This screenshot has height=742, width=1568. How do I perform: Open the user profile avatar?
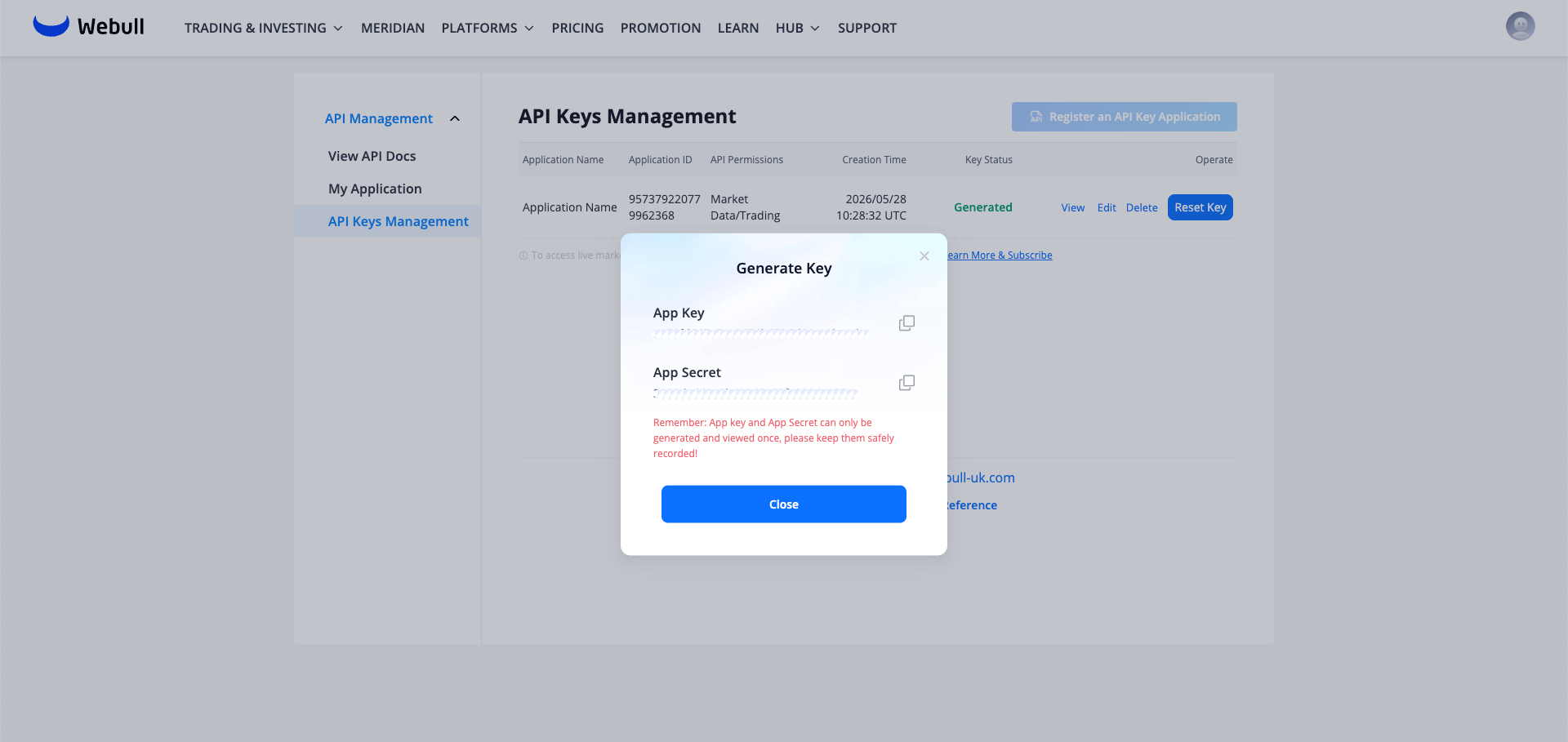[x=1520, y=26]
